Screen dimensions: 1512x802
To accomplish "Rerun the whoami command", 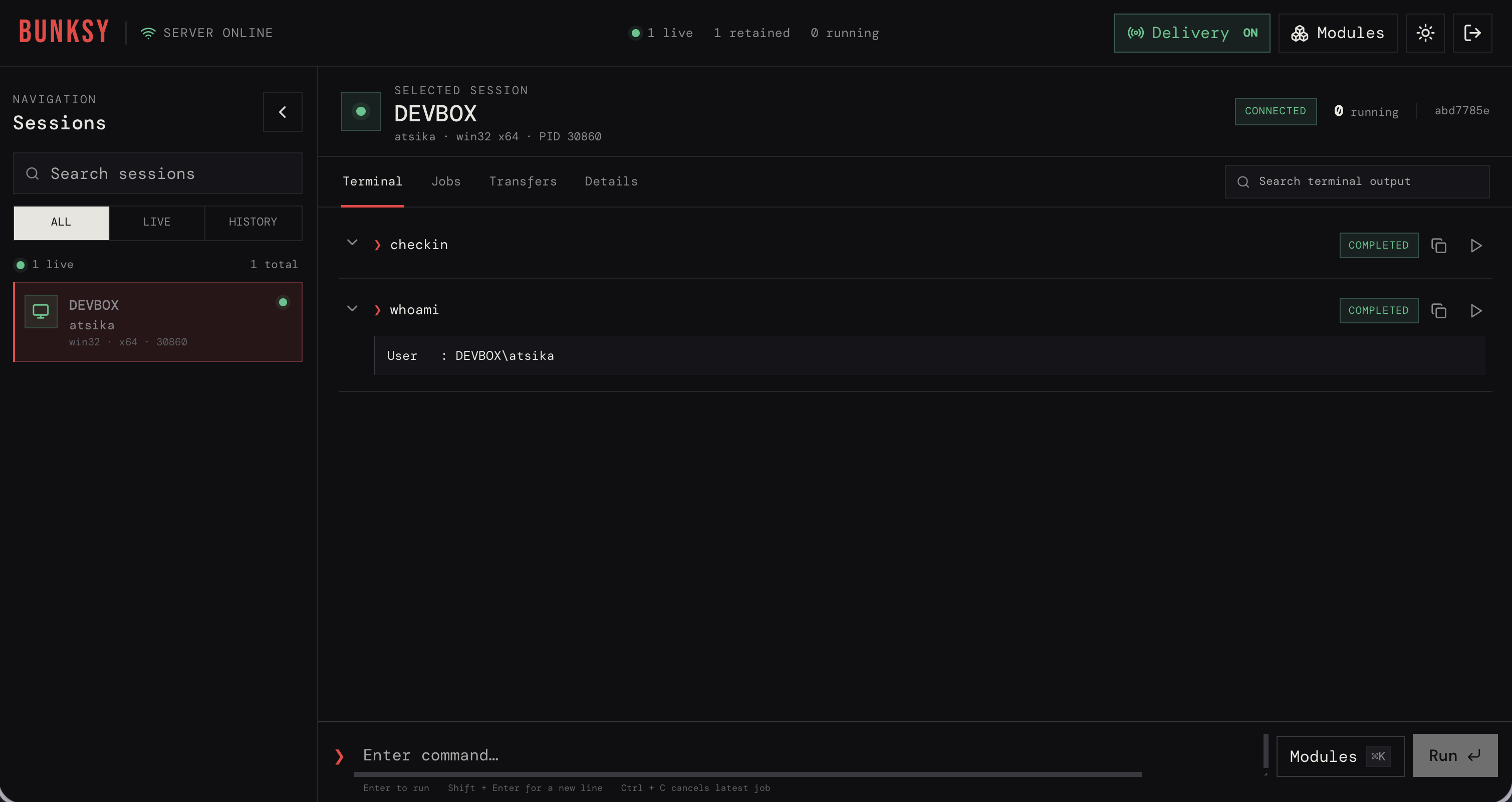I will point(1476,311).
